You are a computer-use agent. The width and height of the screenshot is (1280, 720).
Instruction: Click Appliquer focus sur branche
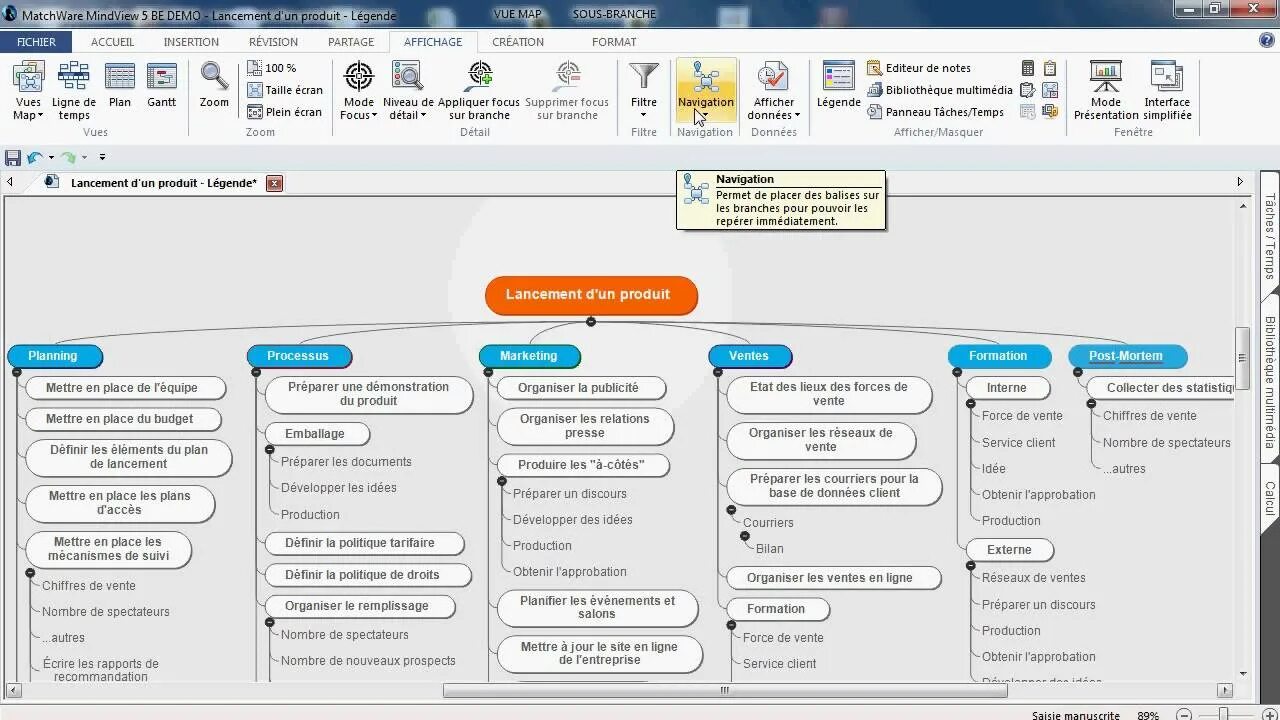pyautogui.click(x=479, y=92)
